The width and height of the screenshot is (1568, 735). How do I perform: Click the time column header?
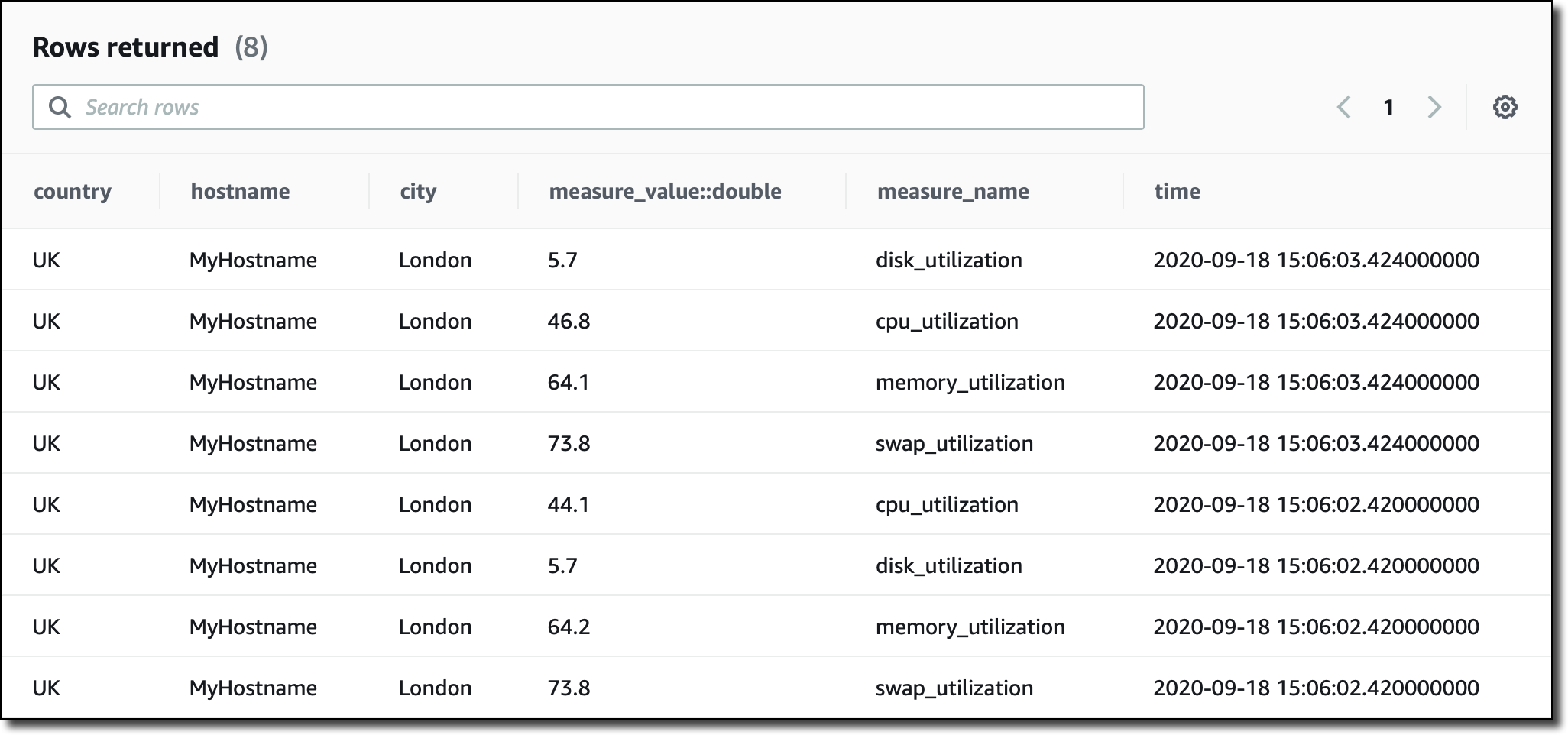pos(1177,191)
